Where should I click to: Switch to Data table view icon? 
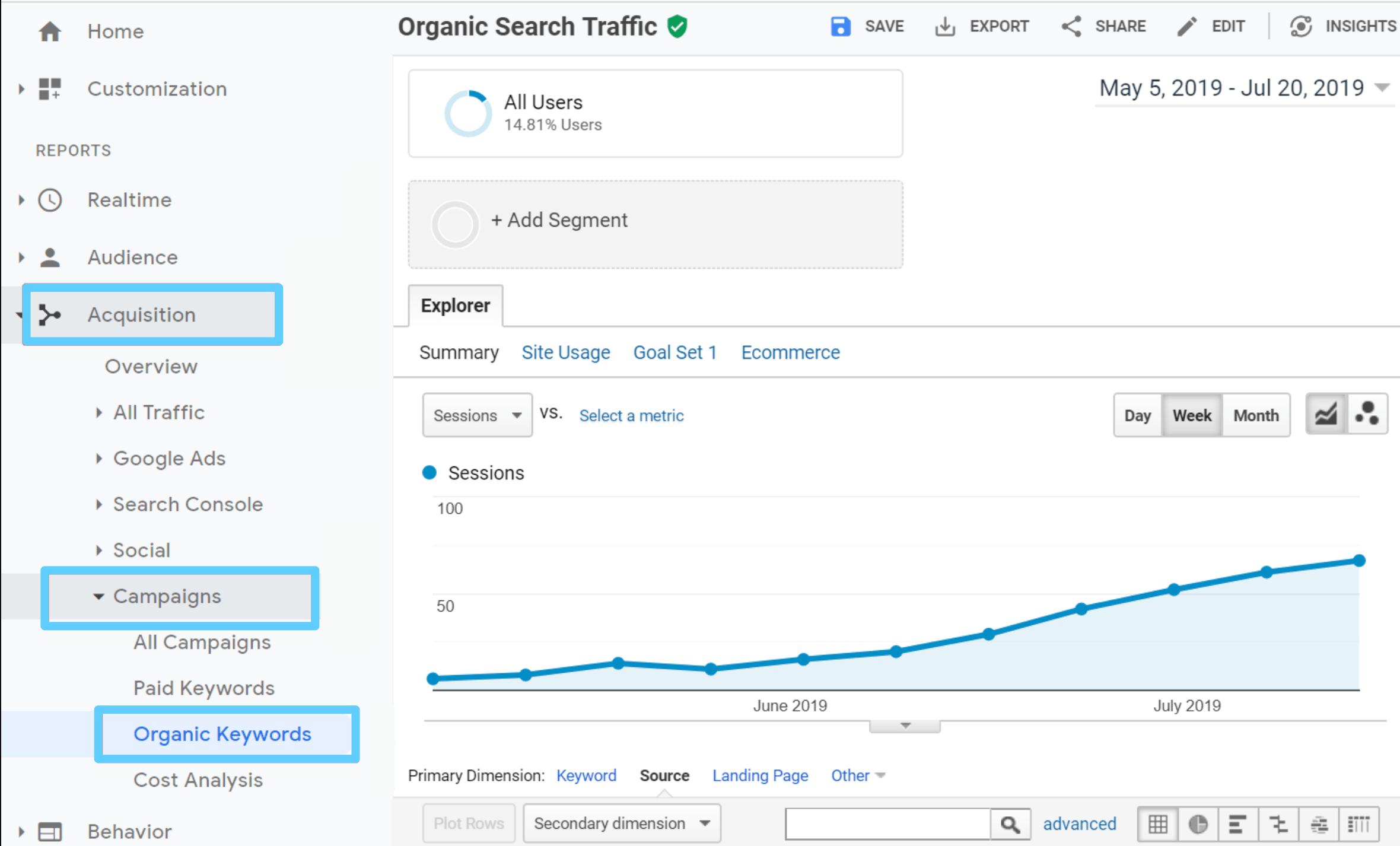click(1158, 824)
